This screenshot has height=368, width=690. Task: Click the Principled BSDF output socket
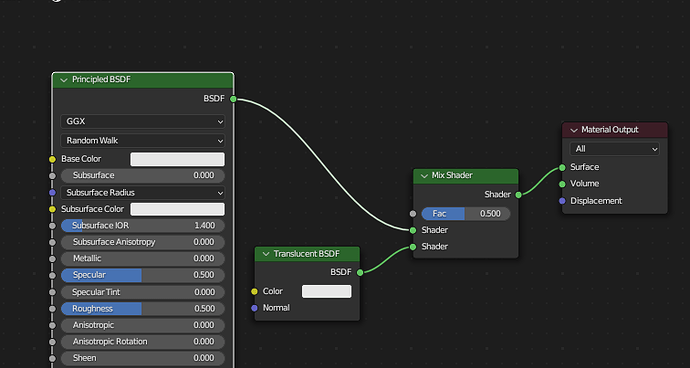[233, 99]
